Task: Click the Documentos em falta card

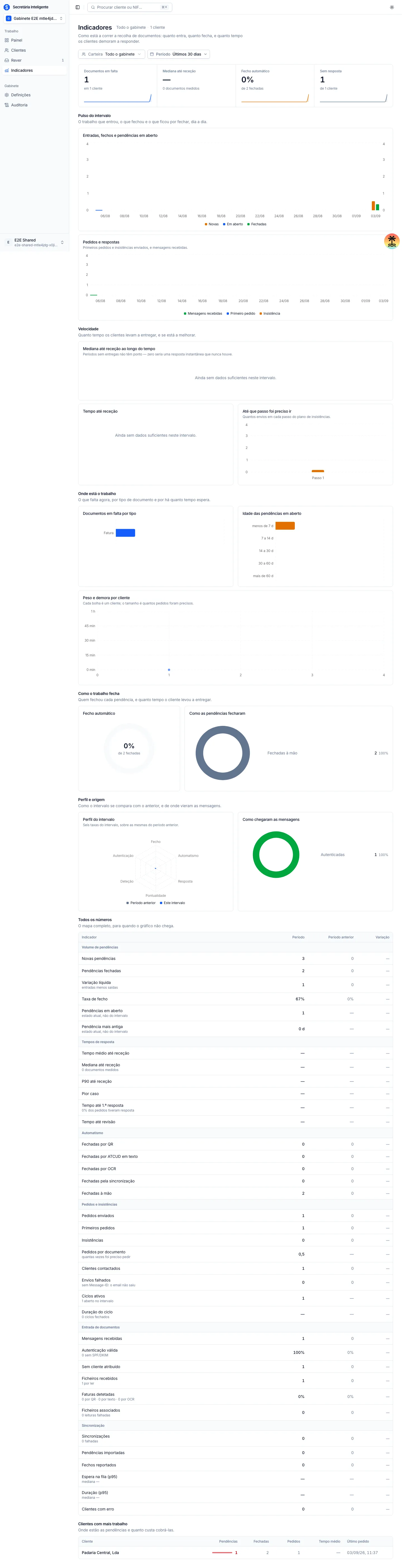Action: pyautogui.click(x=117, y=86)
